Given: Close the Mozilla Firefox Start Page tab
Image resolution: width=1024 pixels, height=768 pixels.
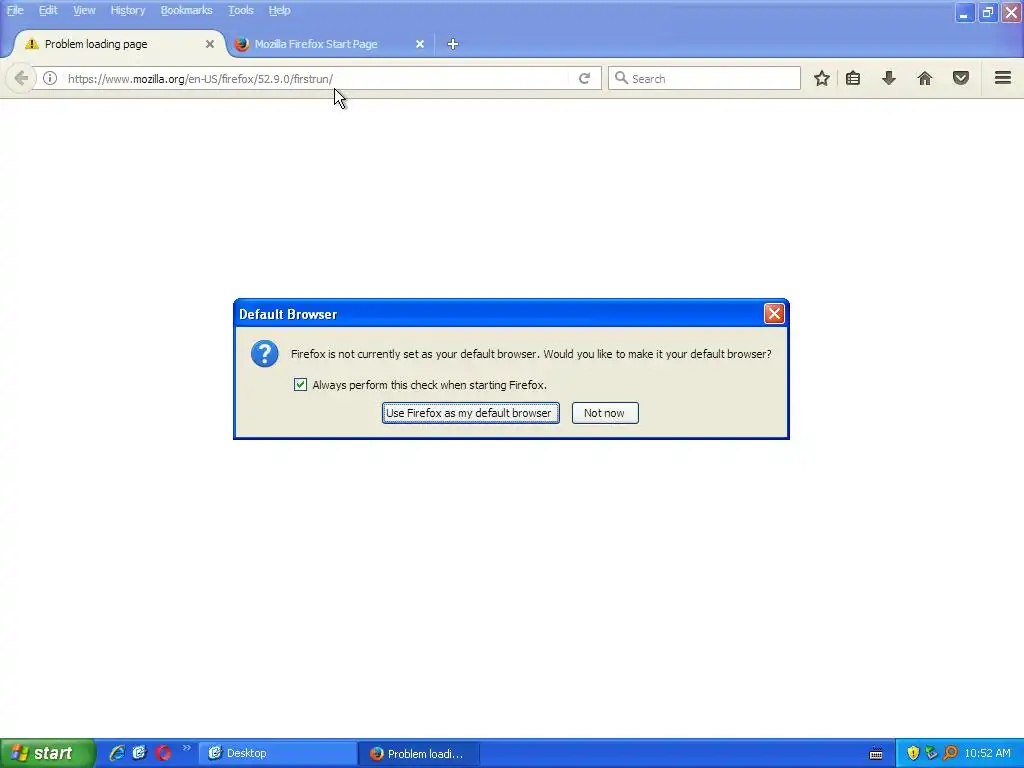Looking at the screenshot, I should [420, 44].
